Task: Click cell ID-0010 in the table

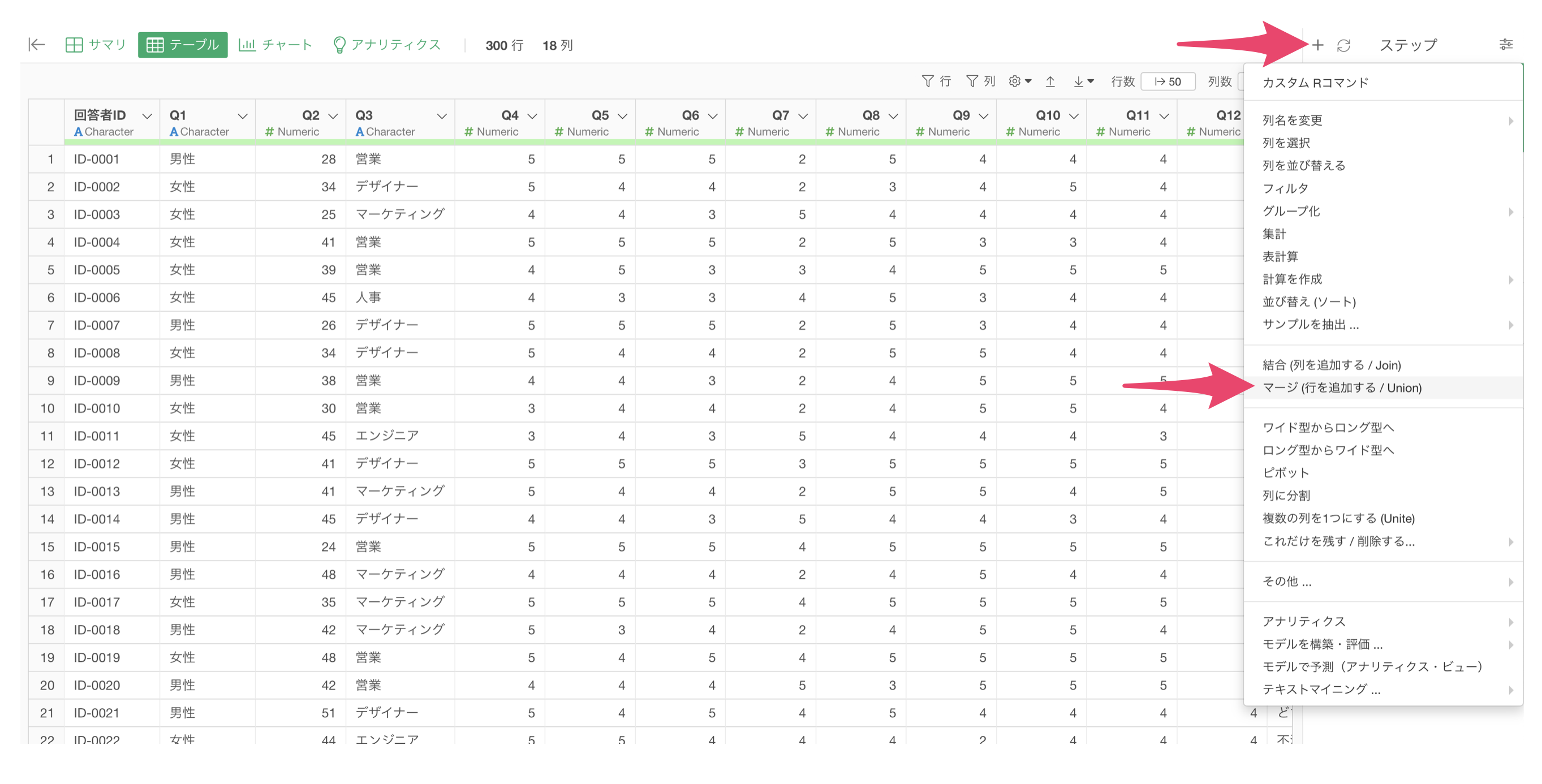Action: point(112,408)
